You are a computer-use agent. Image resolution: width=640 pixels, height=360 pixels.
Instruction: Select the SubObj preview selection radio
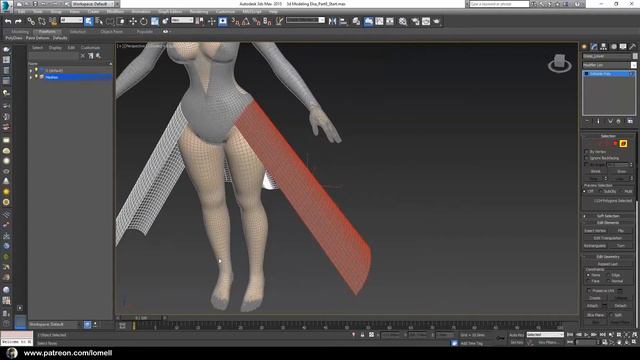(x=600, y=191)
